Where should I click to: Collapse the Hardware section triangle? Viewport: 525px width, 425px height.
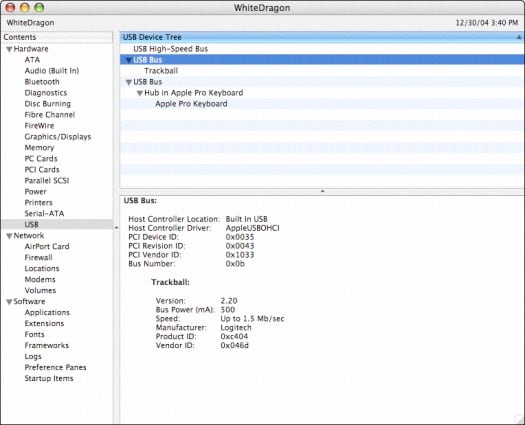[9, 49]
